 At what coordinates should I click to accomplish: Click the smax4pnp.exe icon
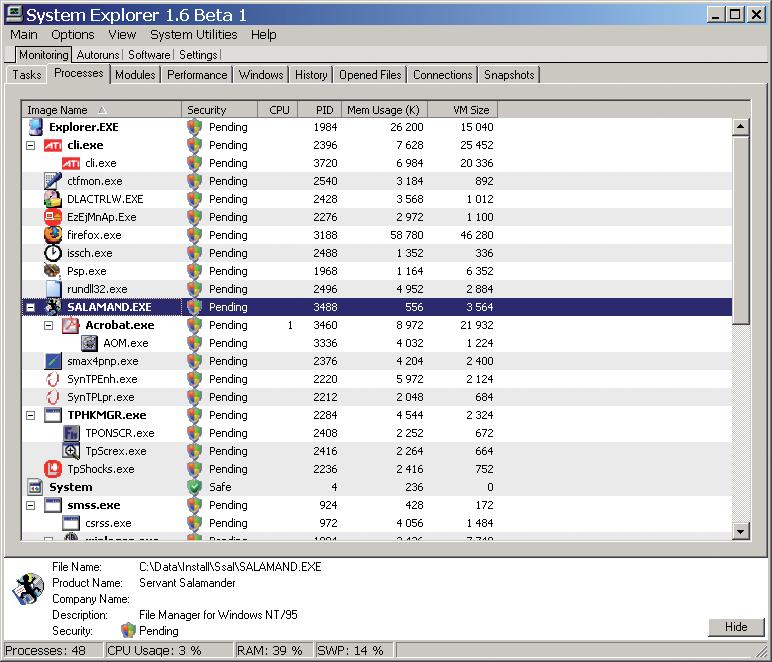53,361
